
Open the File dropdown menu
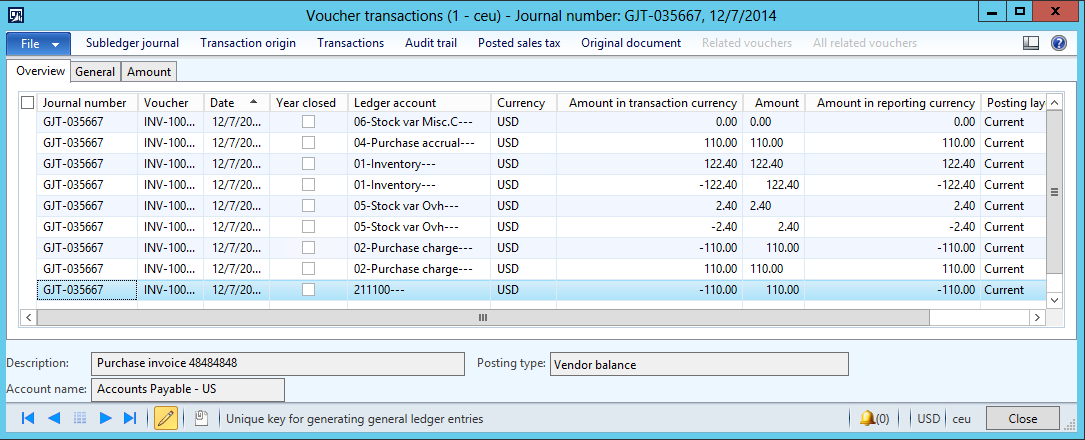39,43
